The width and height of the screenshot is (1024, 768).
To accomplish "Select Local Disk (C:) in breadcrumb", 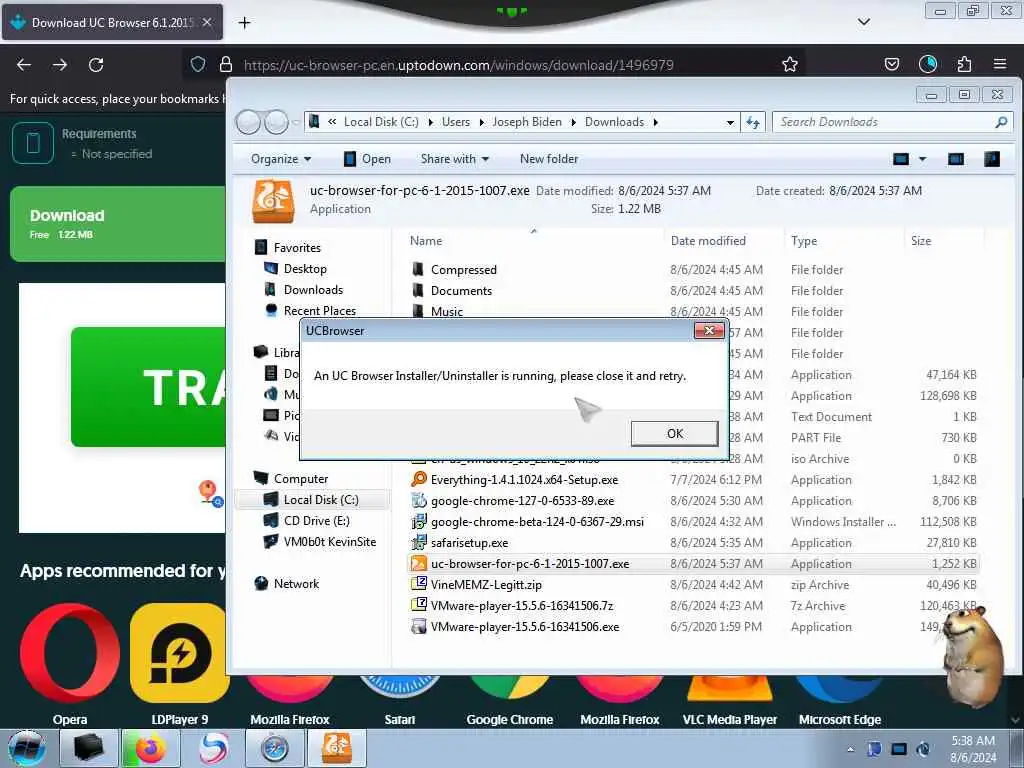I will 381,122.
